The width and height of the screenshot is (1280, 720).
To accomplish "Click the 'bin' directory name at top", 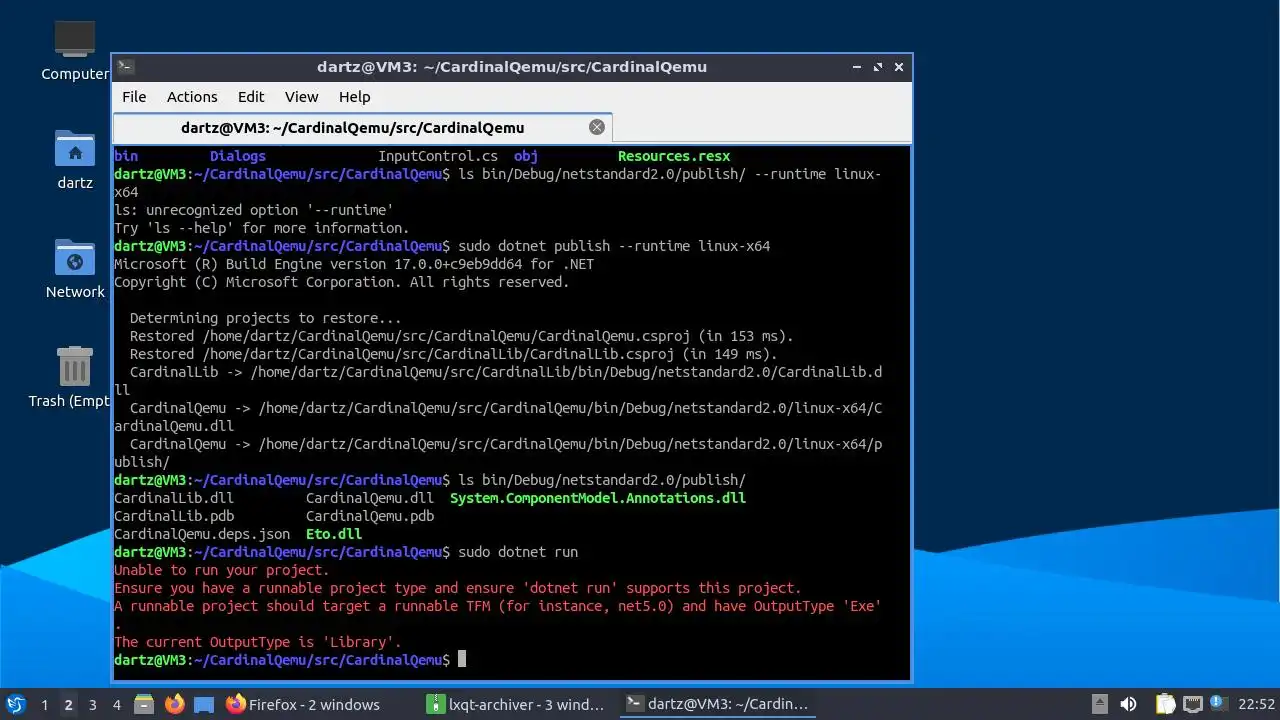I will pyautogui.click(x=126, y=156).
